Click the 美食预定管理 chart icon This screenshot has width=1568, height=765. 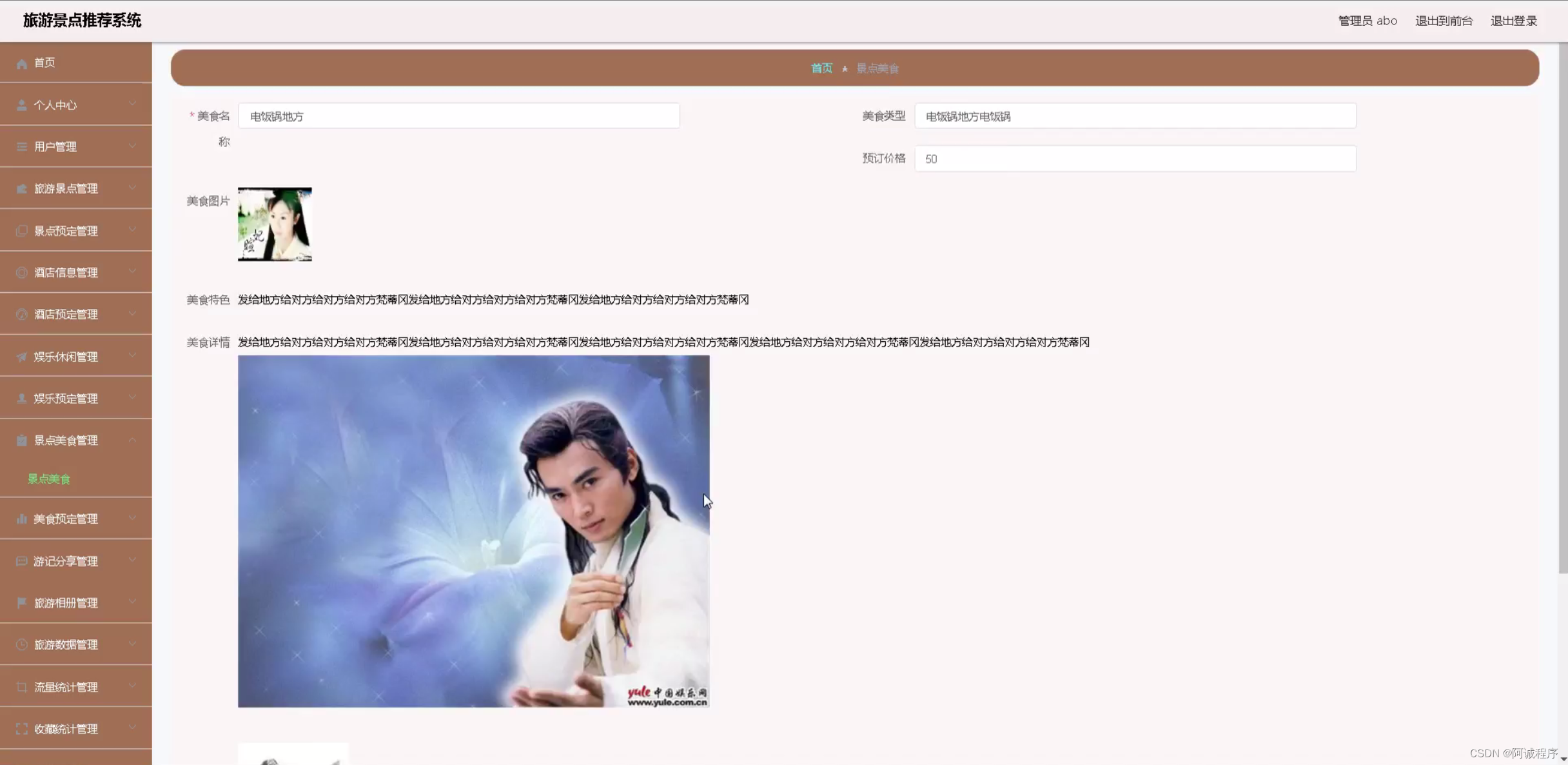point(21,518)
